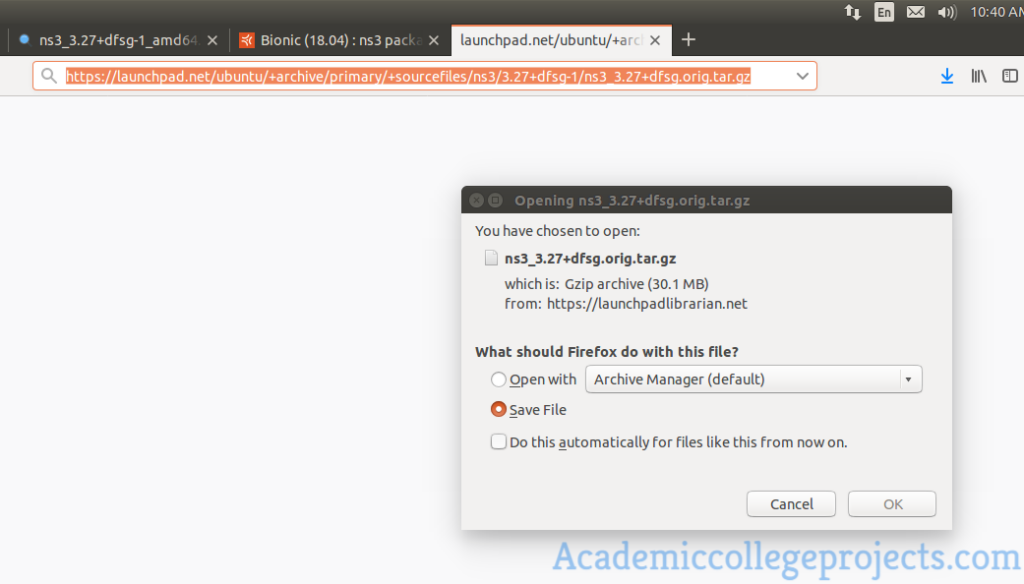Click the Bionic tab's Launchpad favicon
The height and width of the screenshot is (584, 1024).
pyautogui.click(x=247, y=41)
